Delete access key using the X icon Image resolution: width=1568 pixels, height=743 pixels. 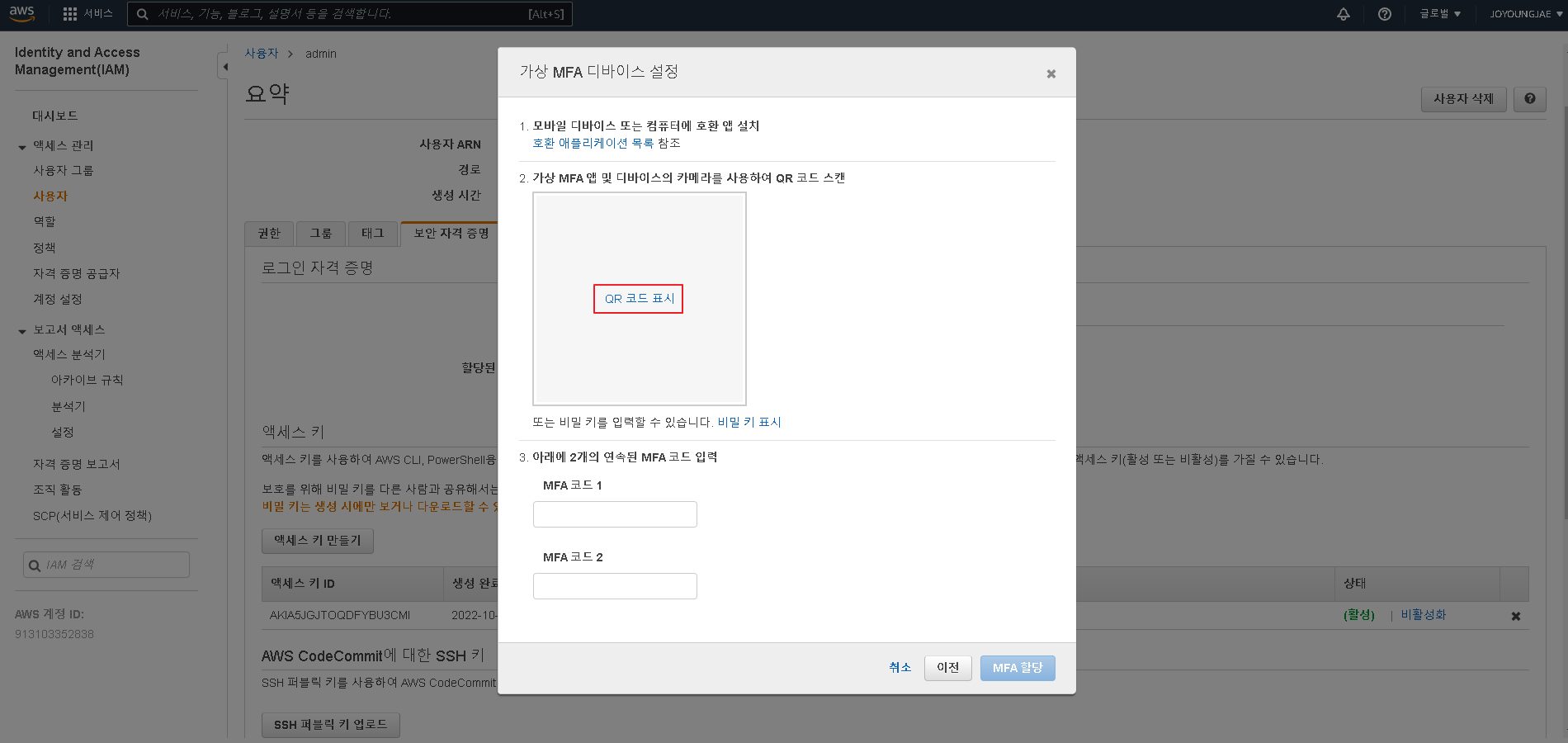coord(1516,616)
